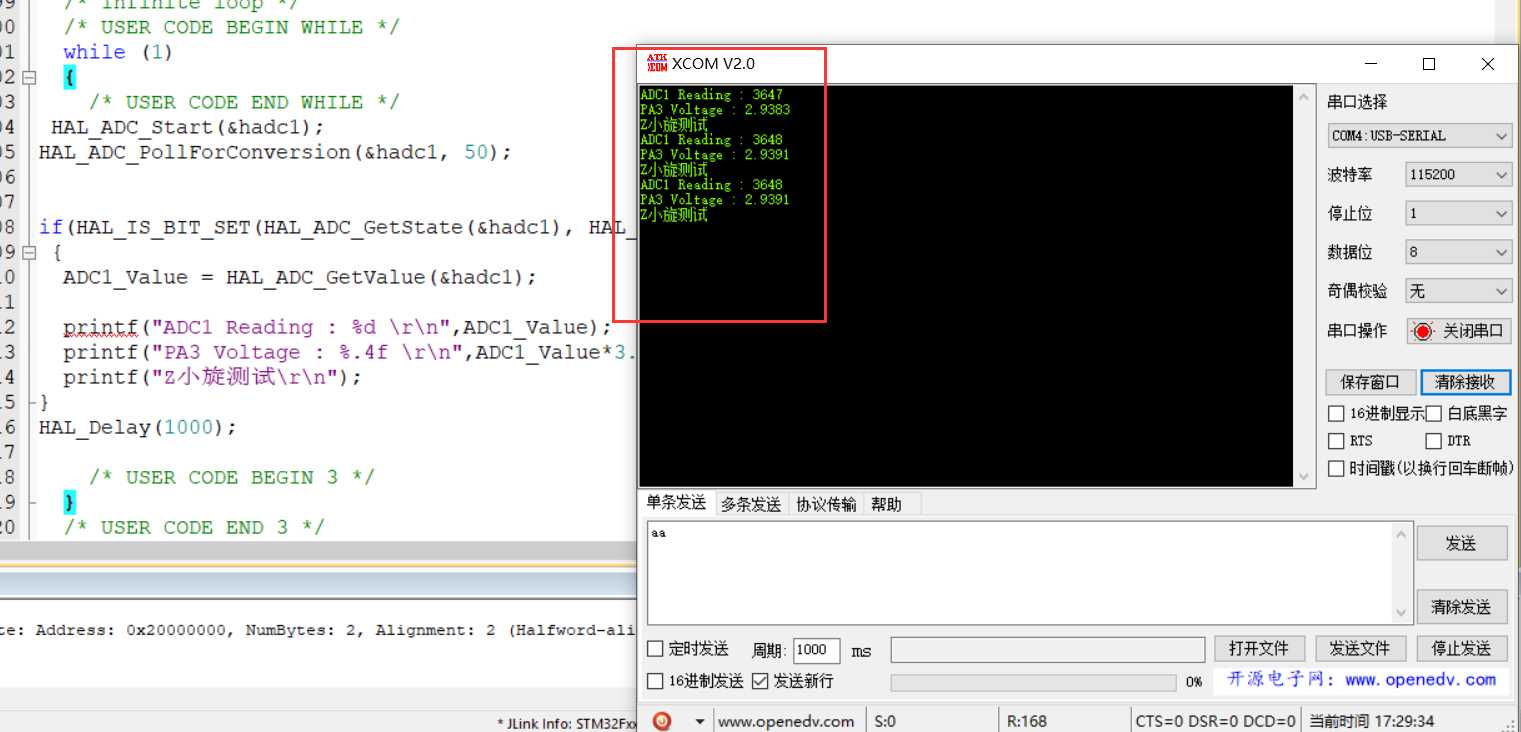This screenshot has height=732, width=1521.
Task: Click the 清除接收 button
Action: pos(1465,382)
